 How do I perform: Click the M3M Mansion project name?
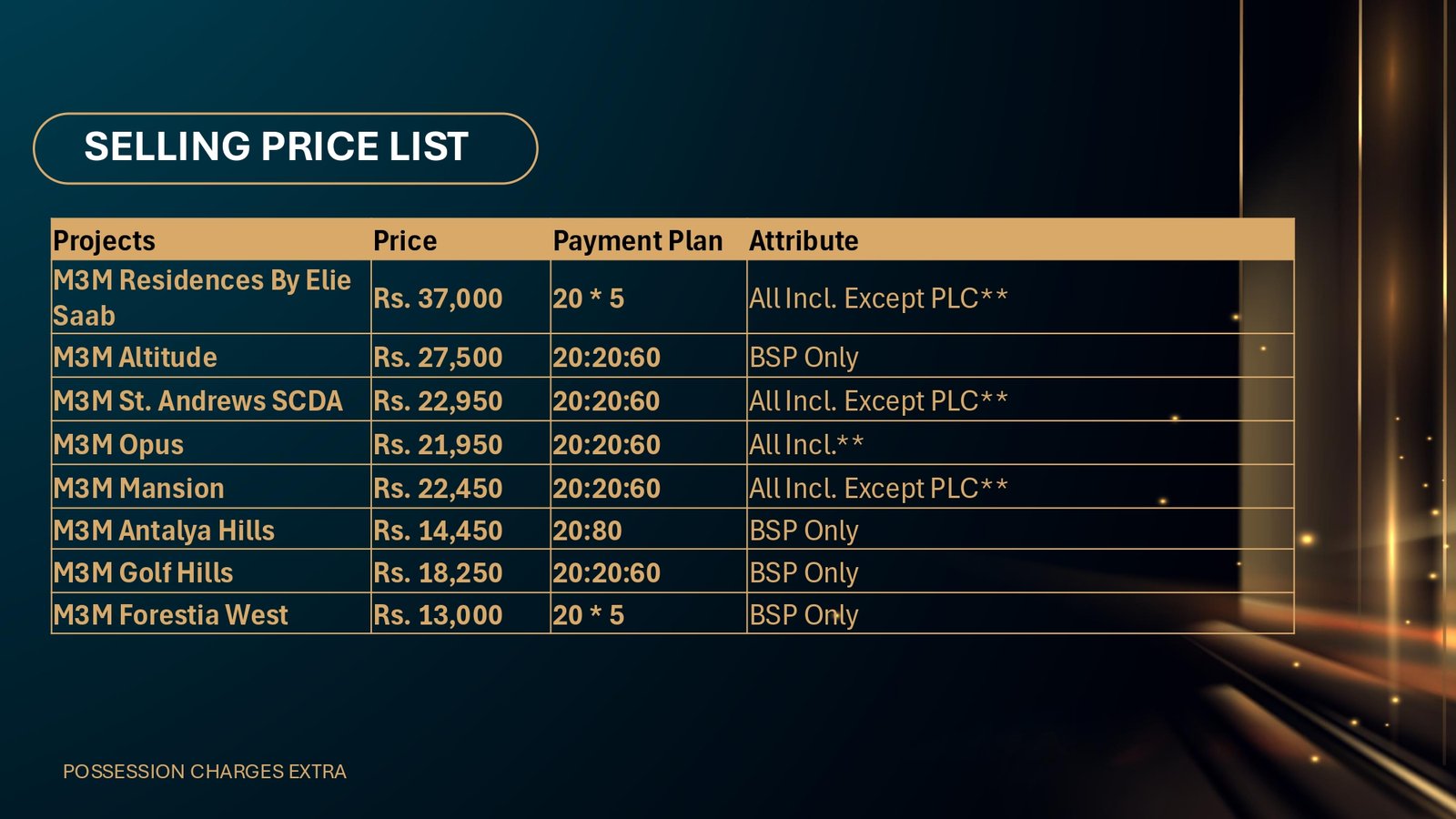click(138, 489)
